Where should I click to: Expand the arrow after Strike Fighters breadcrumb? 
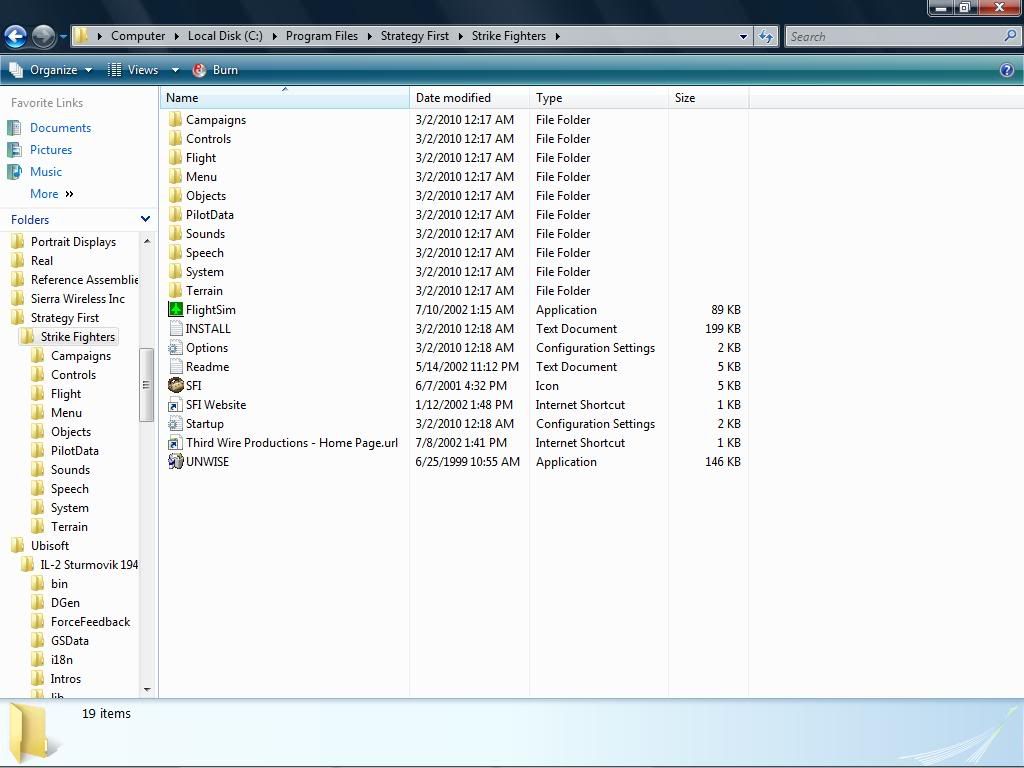click(557, 37)
